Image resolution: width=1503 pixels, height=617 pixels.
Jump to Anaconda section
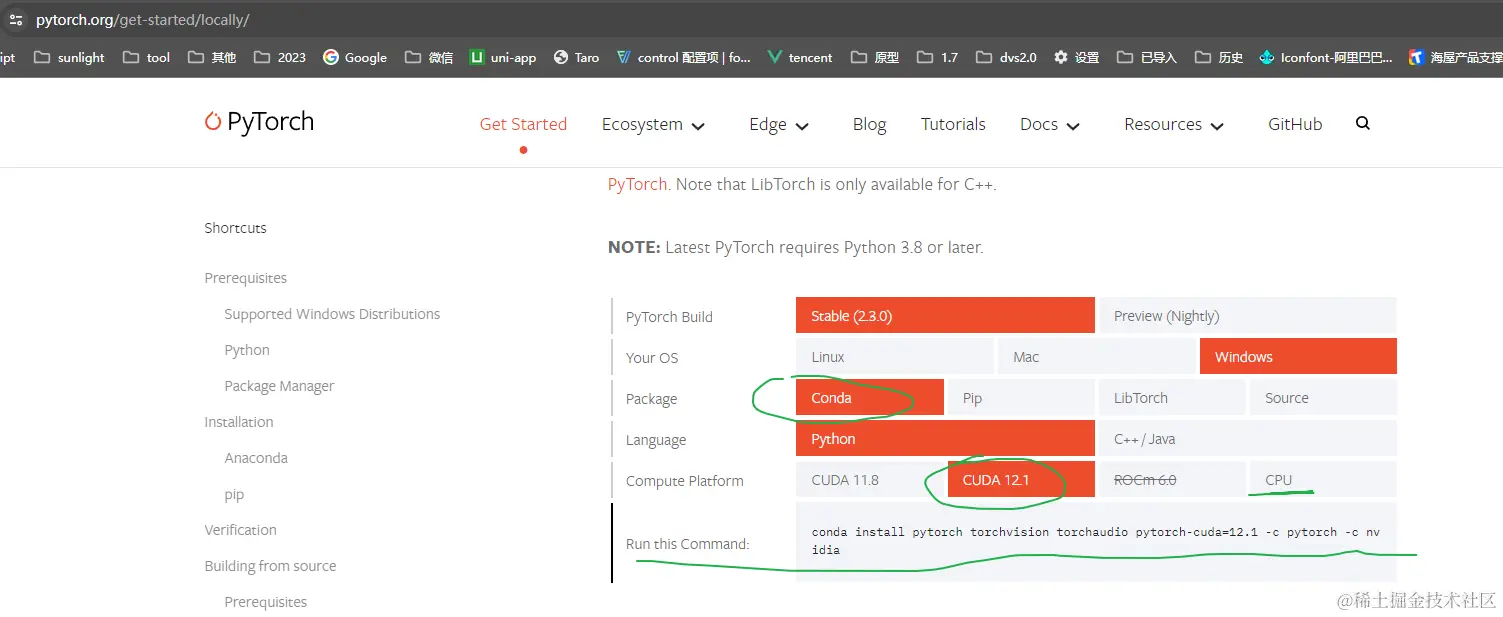256,457
